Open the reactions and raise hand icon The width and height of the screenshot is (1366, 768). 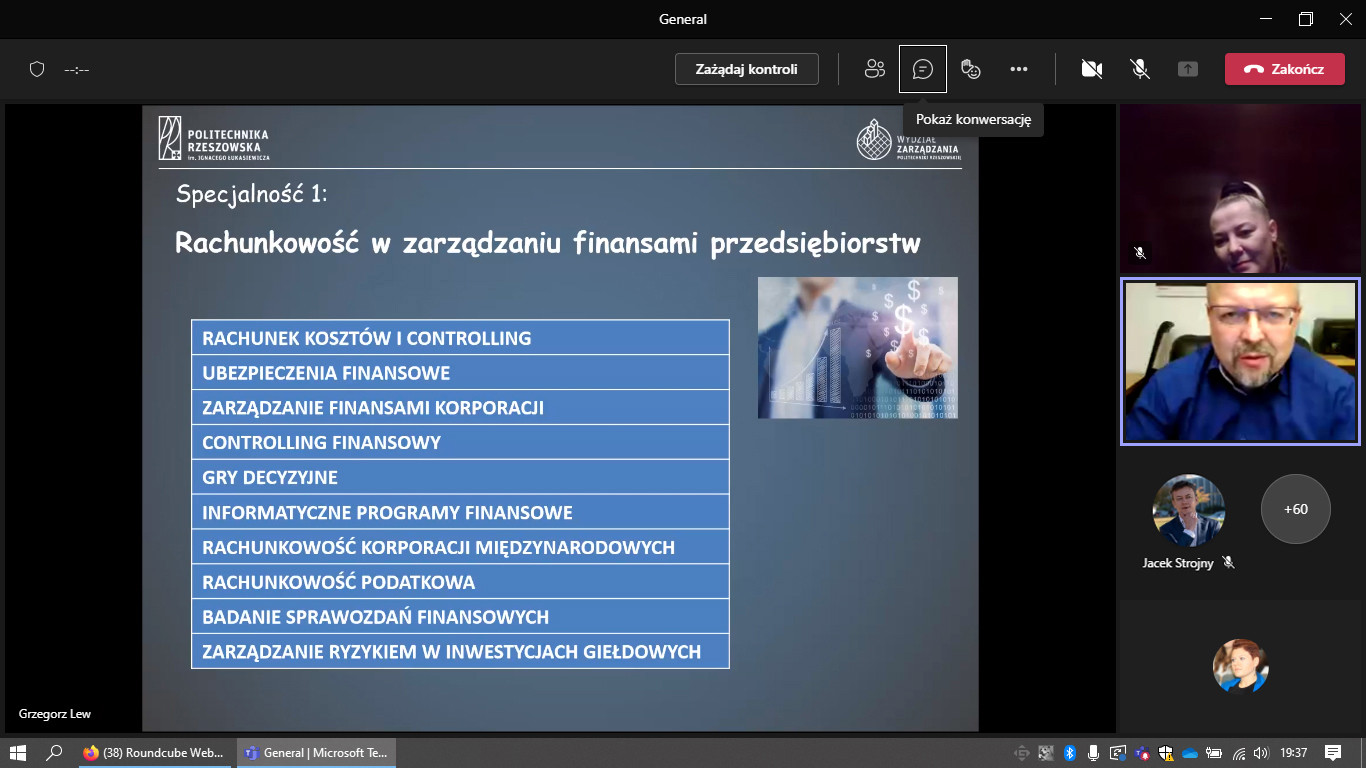(x=970, y=69)
